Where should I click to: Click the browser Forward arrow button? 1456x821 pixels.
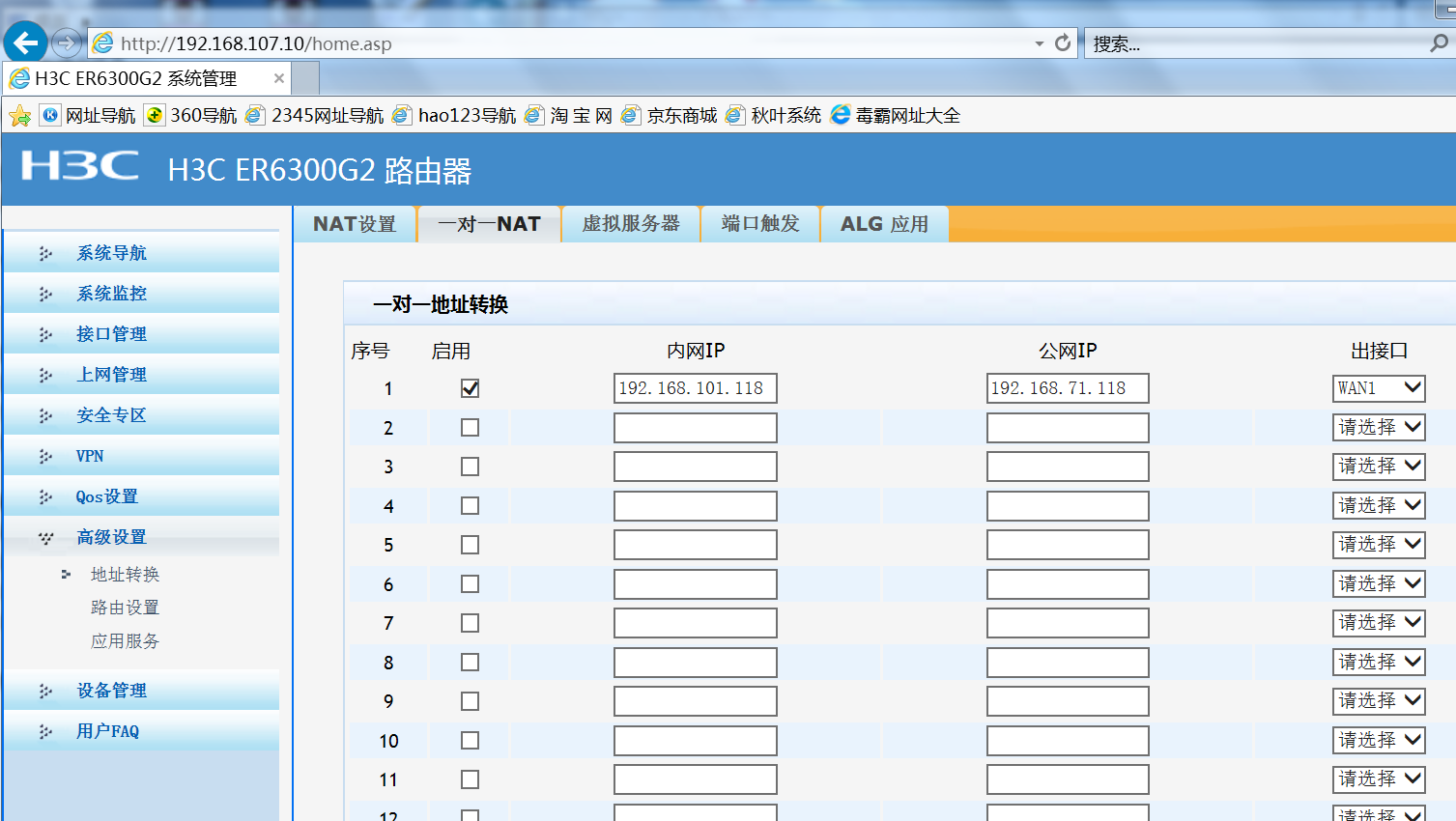click(x=66, y=42)
